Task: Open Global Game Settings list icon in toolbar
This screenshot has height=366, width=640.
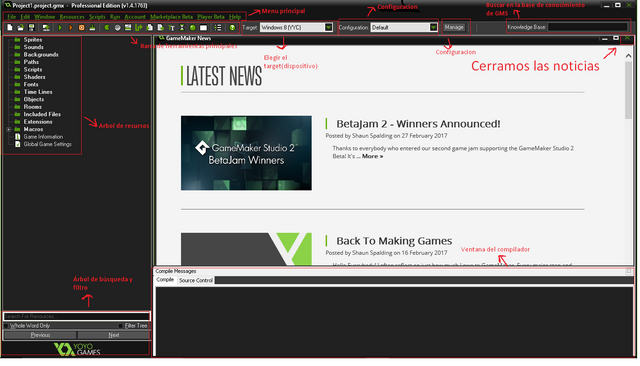Action: pyautogui.click(x=218, y=28)
